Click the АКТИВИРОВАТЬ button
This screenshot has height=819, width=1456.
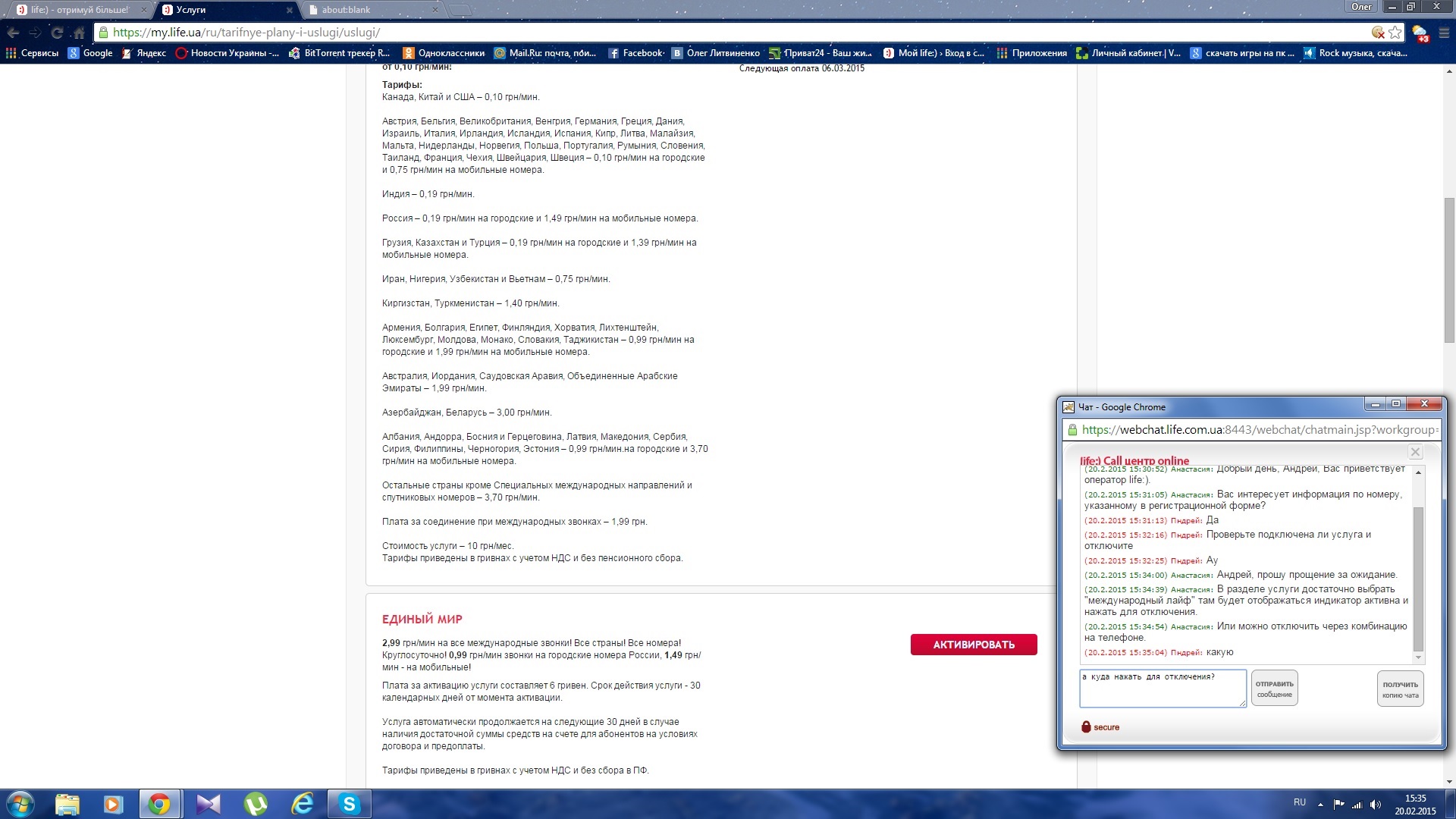tap(973, 645)
